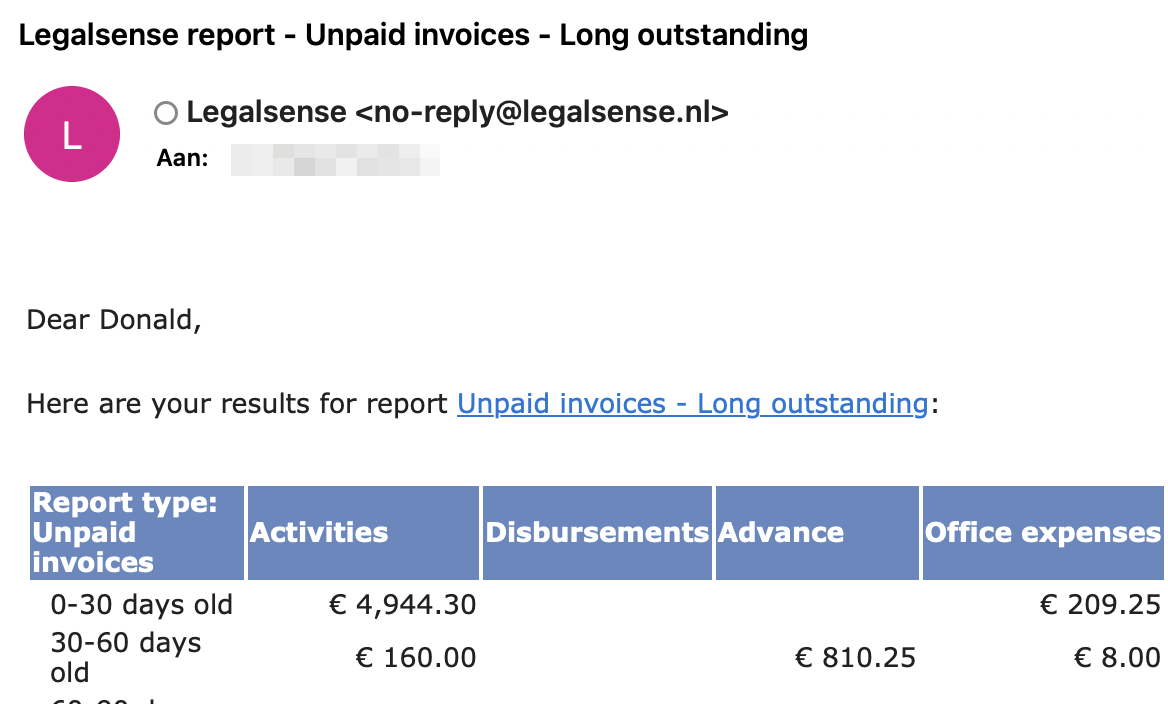Click the € 209.25 office expenses amount

pyautogui.click(x=1100, y=605)
